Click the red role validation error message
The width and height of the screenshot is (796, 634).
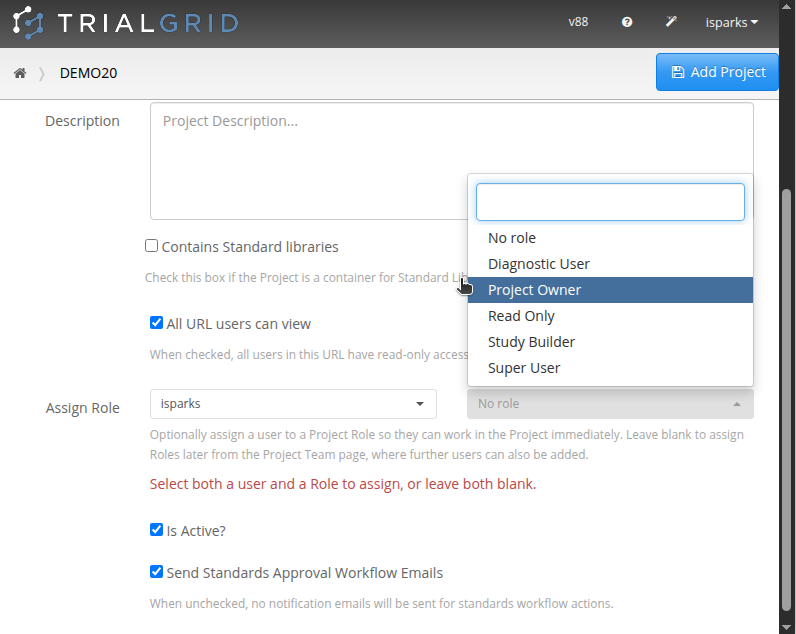click(x=343, y=484)
